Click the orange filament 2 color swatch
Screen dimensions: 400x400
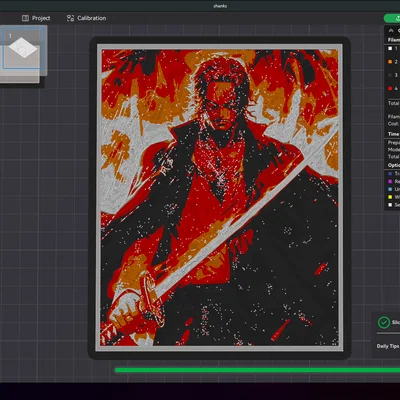[390, 62]
